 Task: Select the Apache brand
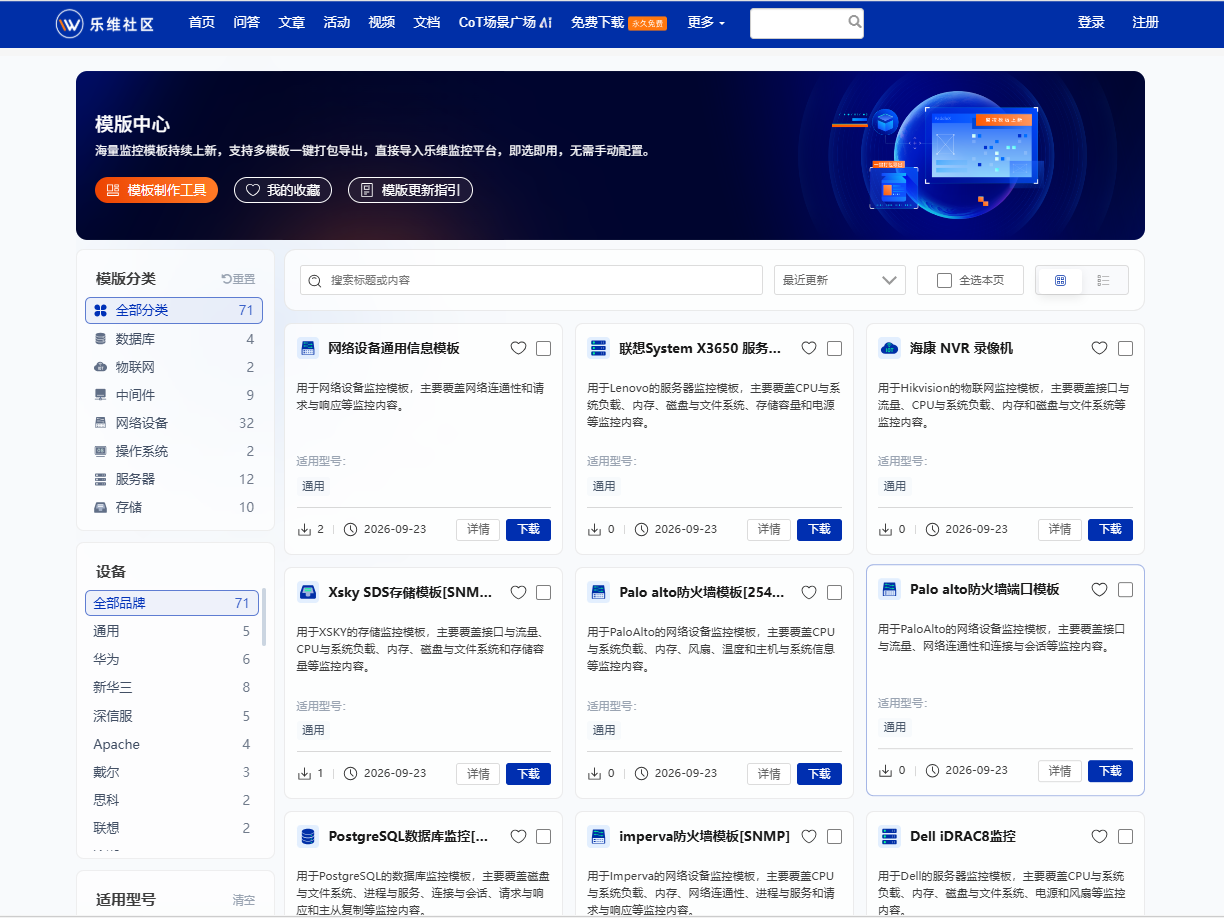click(172, 744)
